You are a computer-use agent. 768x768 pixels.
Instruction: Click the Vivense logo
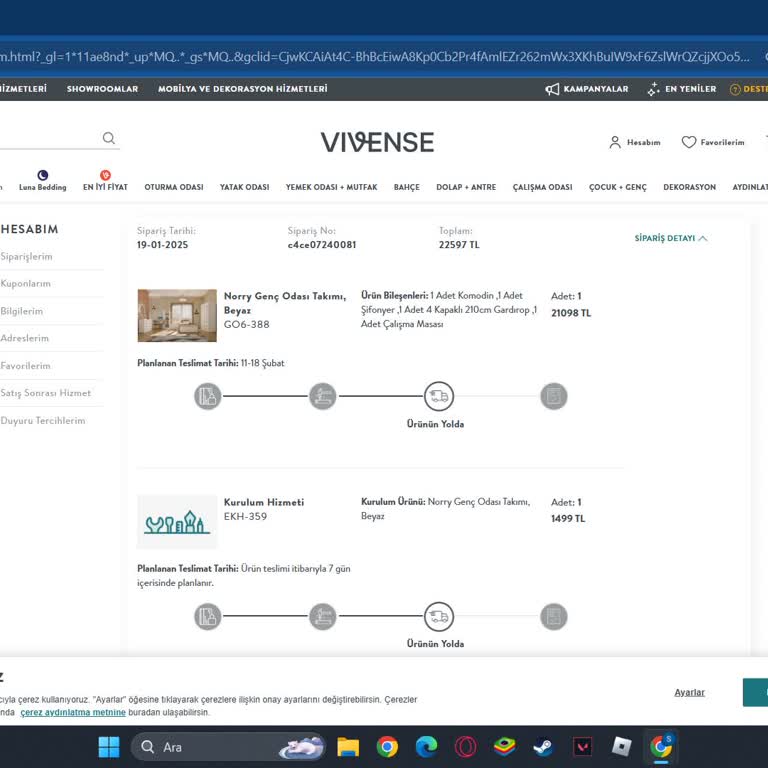pyautogui.click(x=377, y=142)
